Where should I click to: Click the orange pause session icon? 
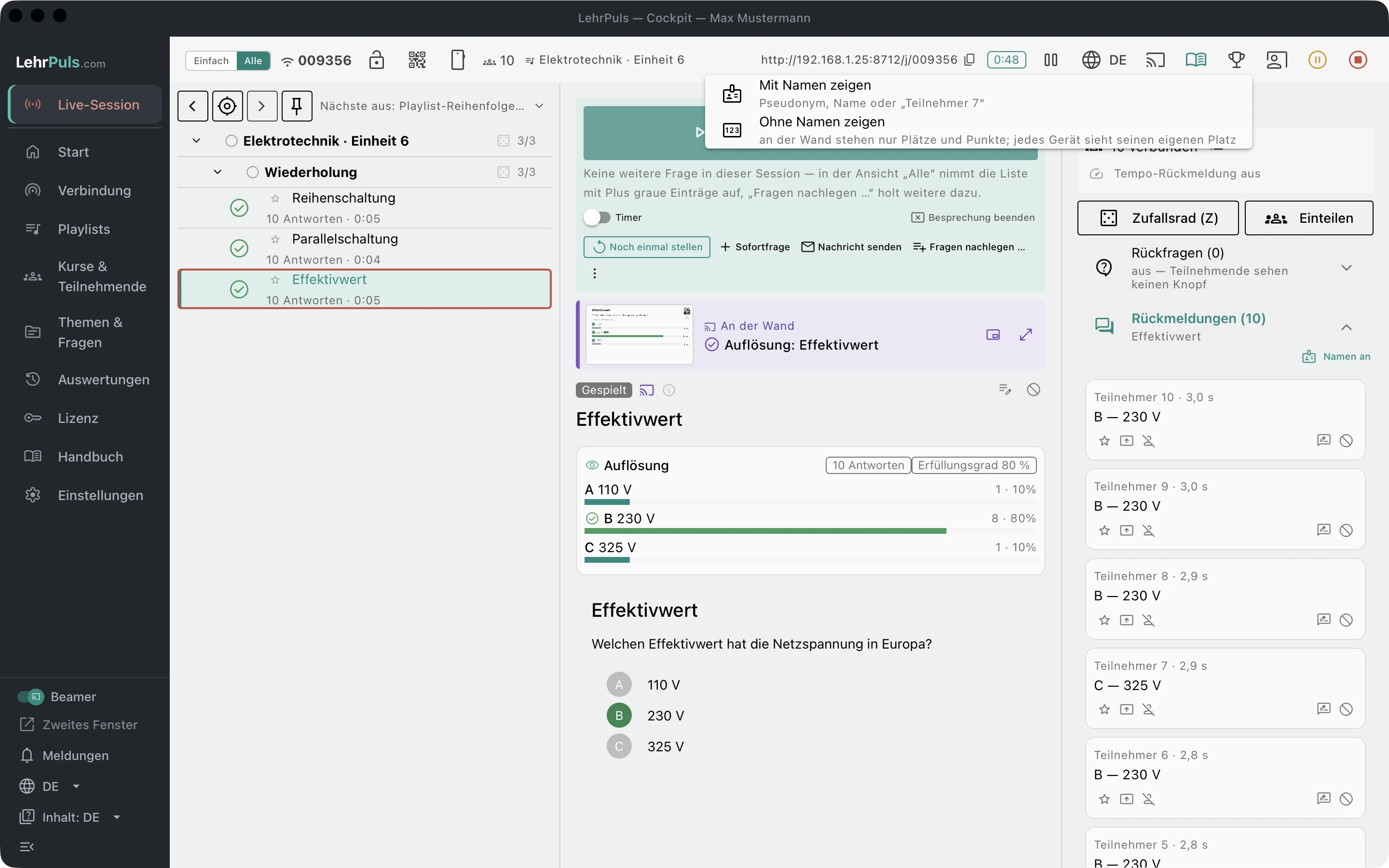coord(1317,60)
